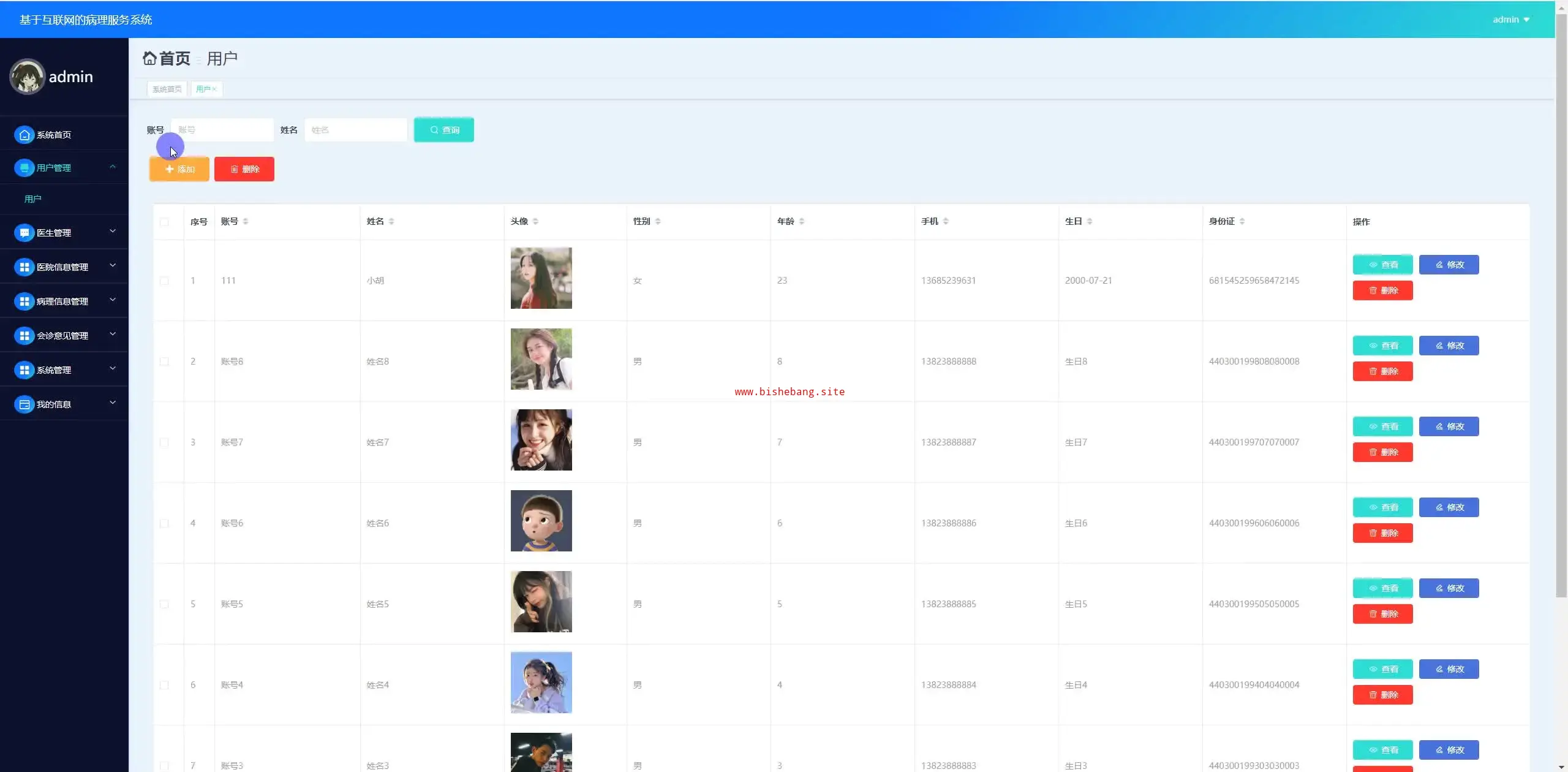This screenshot has width=1568, height=772.
Task: Switch to the 系统首页 tab
Action: (x=167, y=89)
